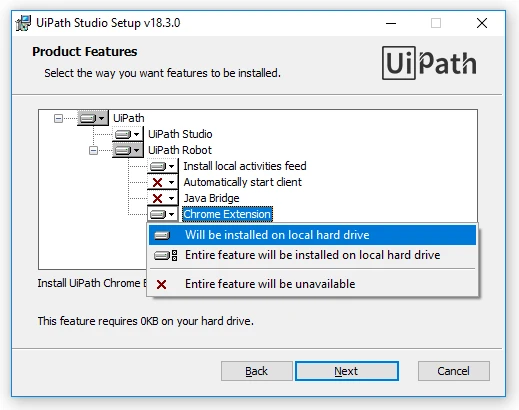The image size is (519, 410).
Task: Click the Back button
Action: pyautogui.click(x=257, y=371)
